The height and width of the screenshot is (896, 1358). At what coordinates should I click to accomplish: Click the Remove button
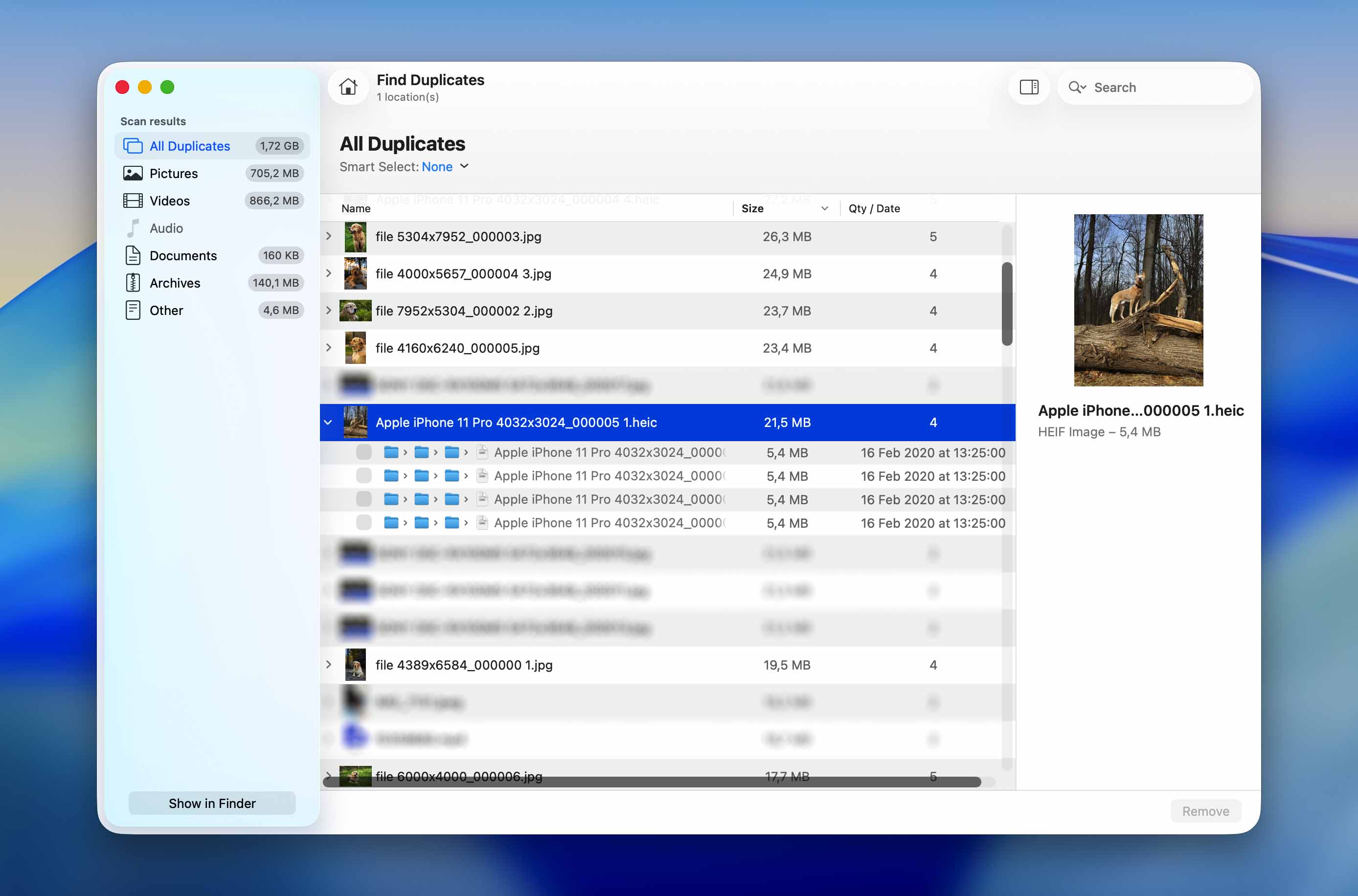pyautogui.click(x=1205, y=811)
